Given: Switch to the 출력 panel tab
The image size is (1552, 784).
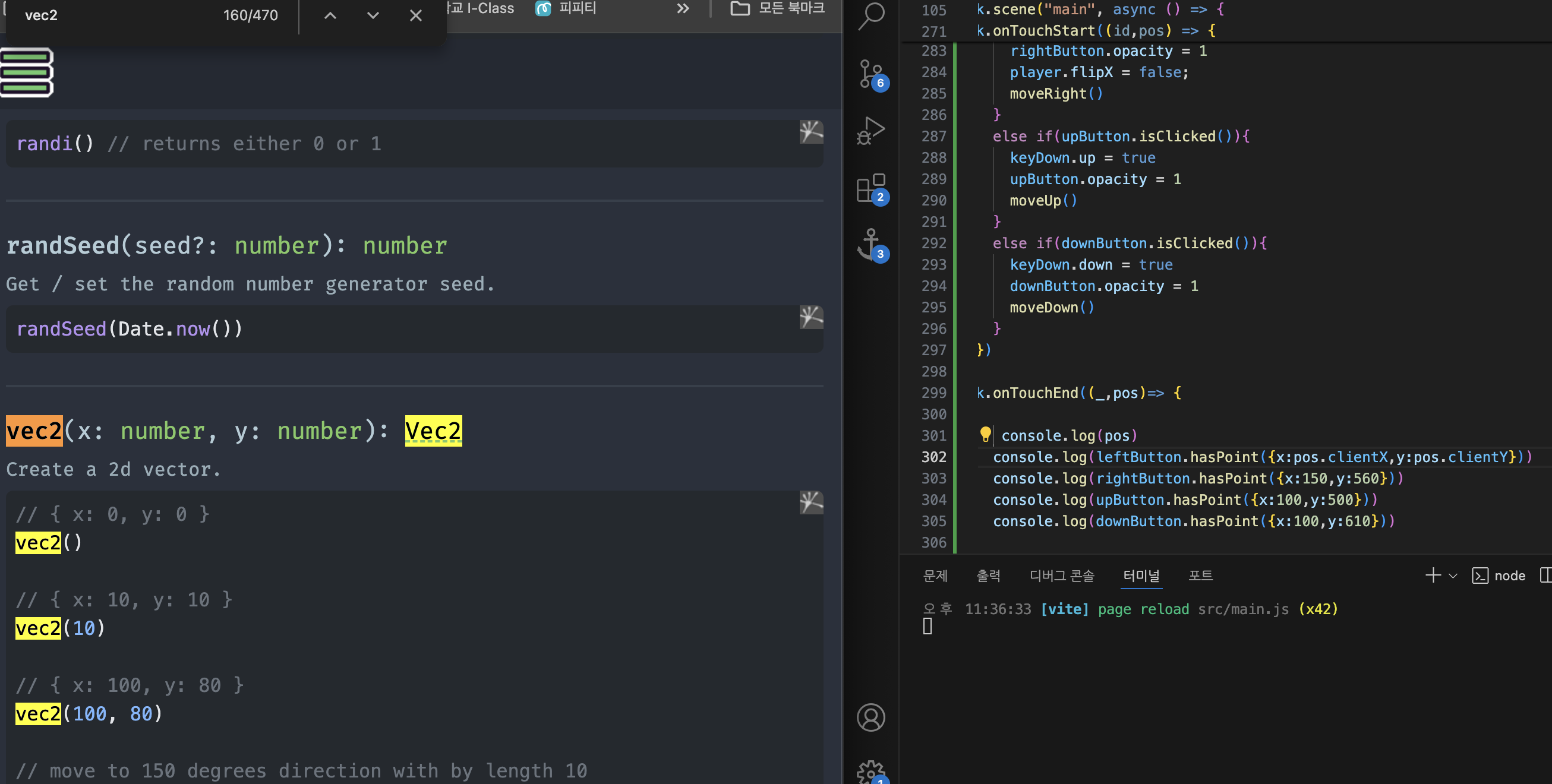Looking at the screenshot, I should coord(988,576).
